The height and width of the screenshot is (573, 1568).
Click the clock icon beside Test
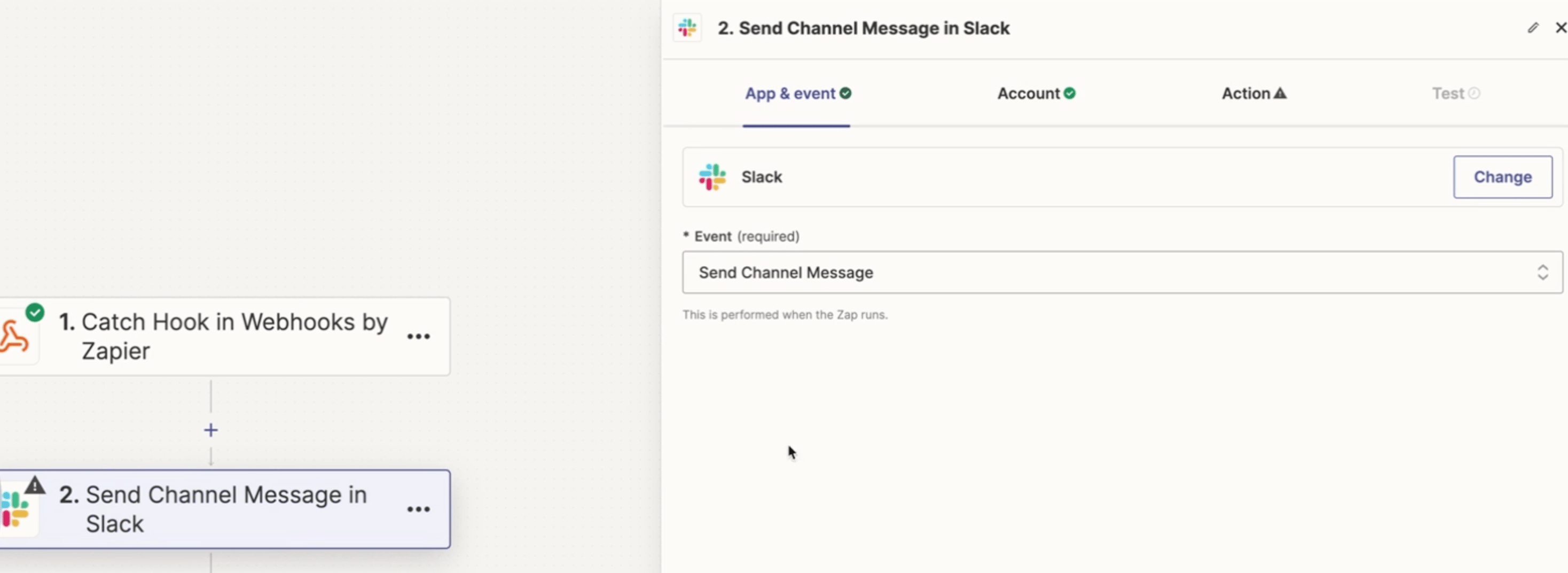tap(1474, 93)
